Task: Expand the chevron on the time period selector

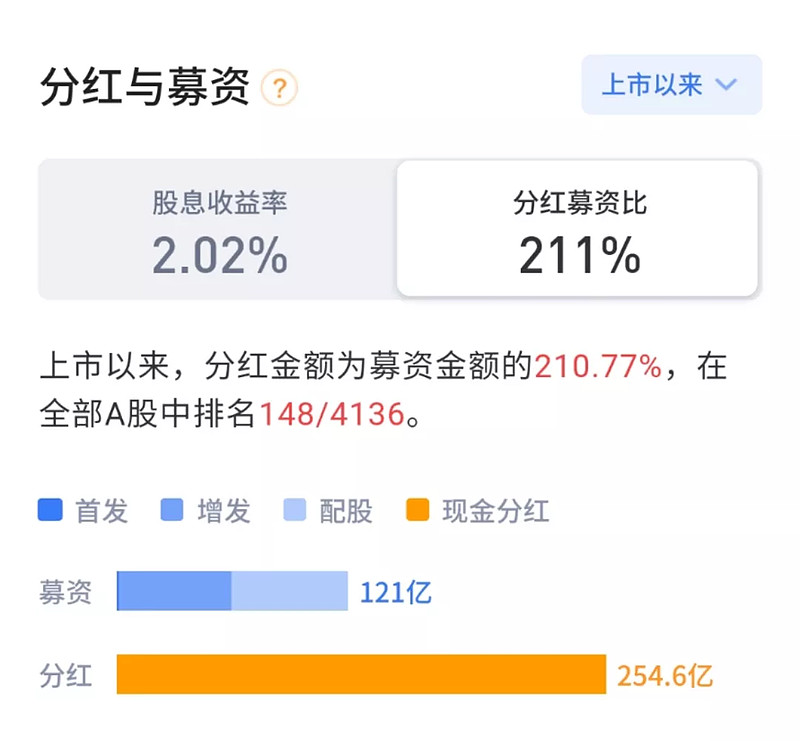Action: pyautogui.click(x=727, y=86)
